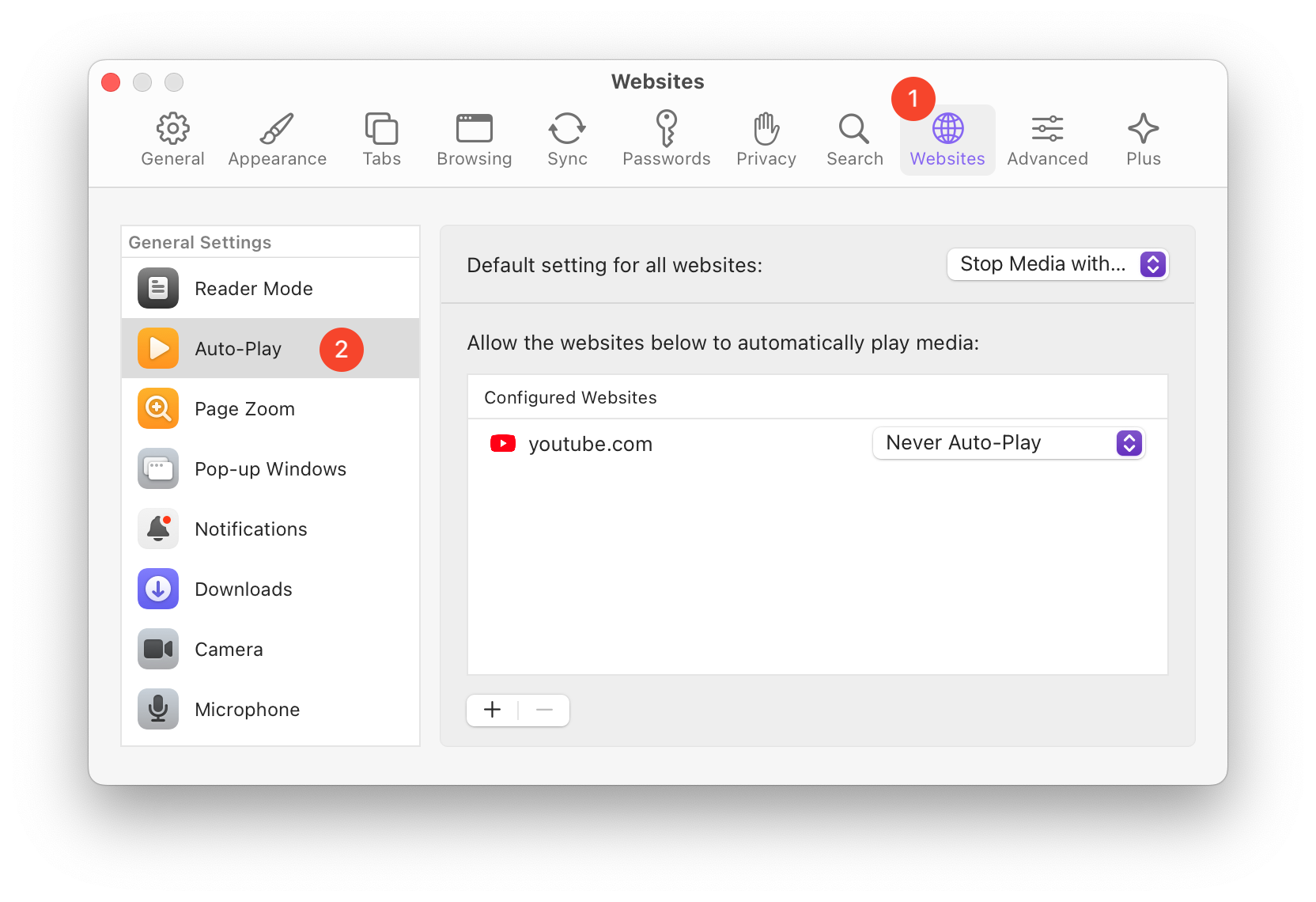Select the Page Zoom label
1316x902 pixels.
click(x=244, y=409)
